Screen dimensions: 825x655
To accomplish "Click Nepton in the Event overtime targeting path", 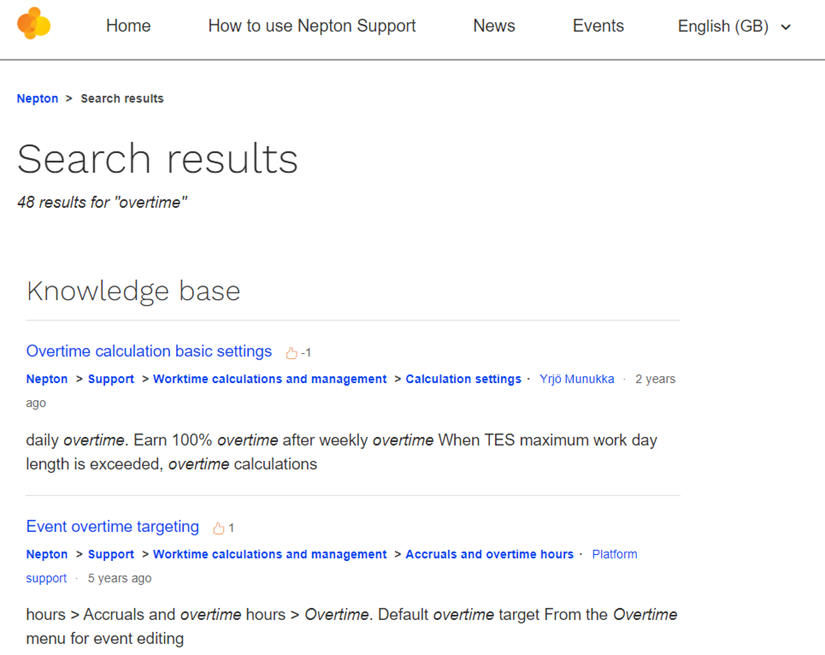I will pyautogui.click(x=47, y=554).
